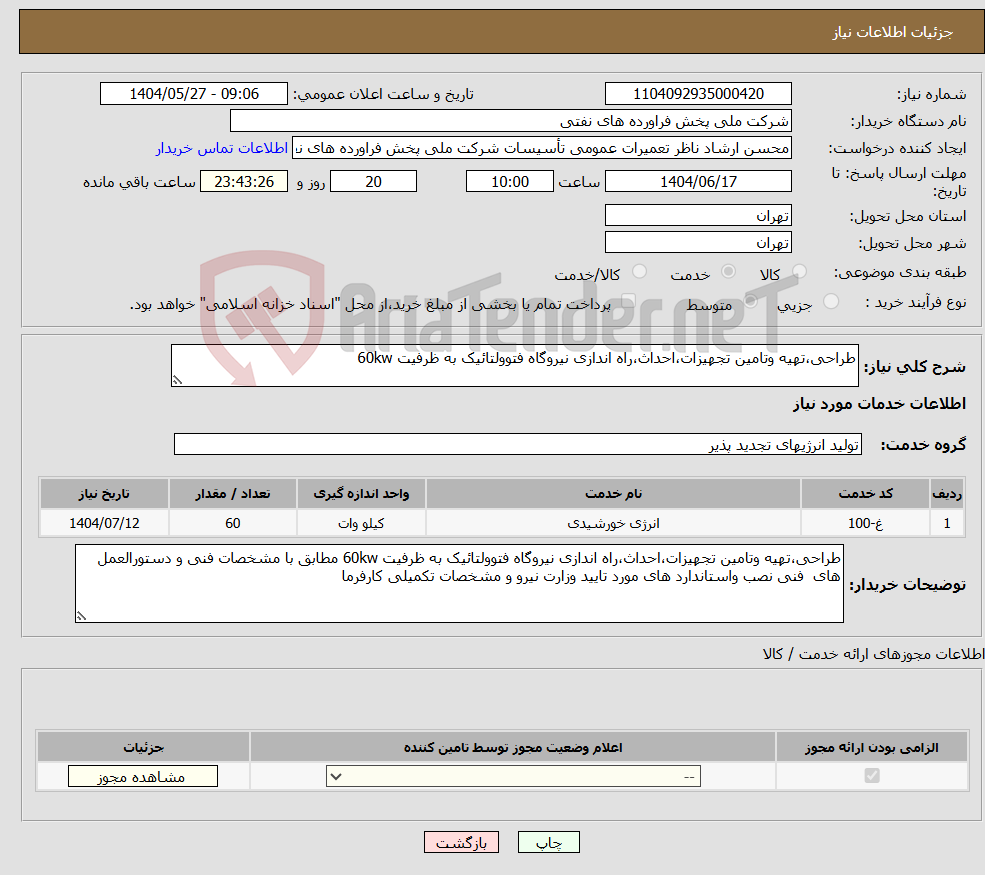This screenshot has width=985, height=875.
Task: Click the بازگشت button
Action: tap(461, 841)
